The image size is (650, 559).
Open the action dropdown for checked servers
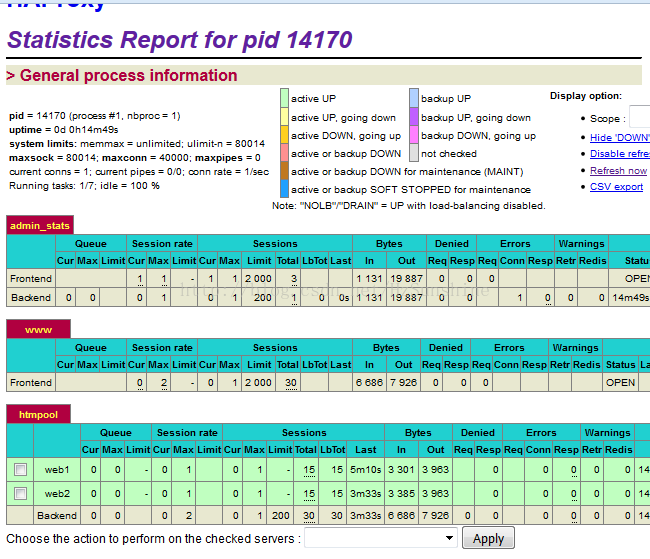(381, 538)
